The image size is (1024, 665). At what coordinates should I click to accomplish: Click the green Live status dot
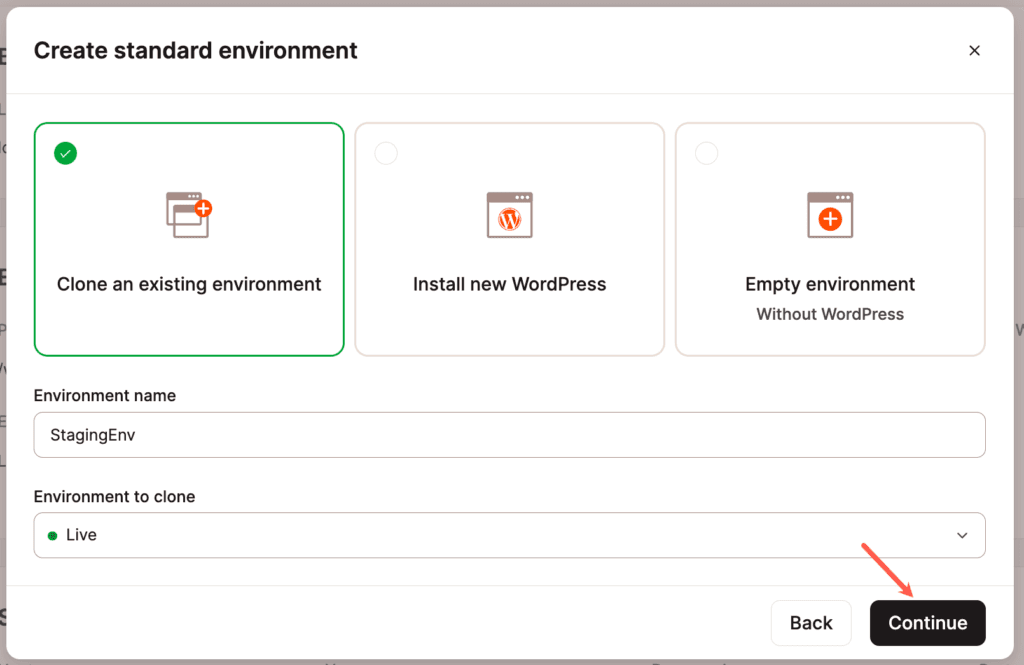coord(52,536)
